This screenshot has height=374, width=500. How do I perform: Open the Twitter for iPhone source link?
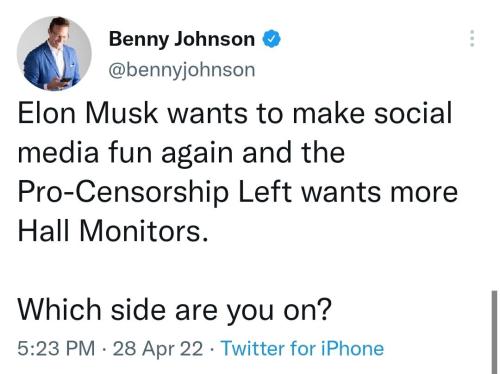pyautogui.click(x=302, y=349)
